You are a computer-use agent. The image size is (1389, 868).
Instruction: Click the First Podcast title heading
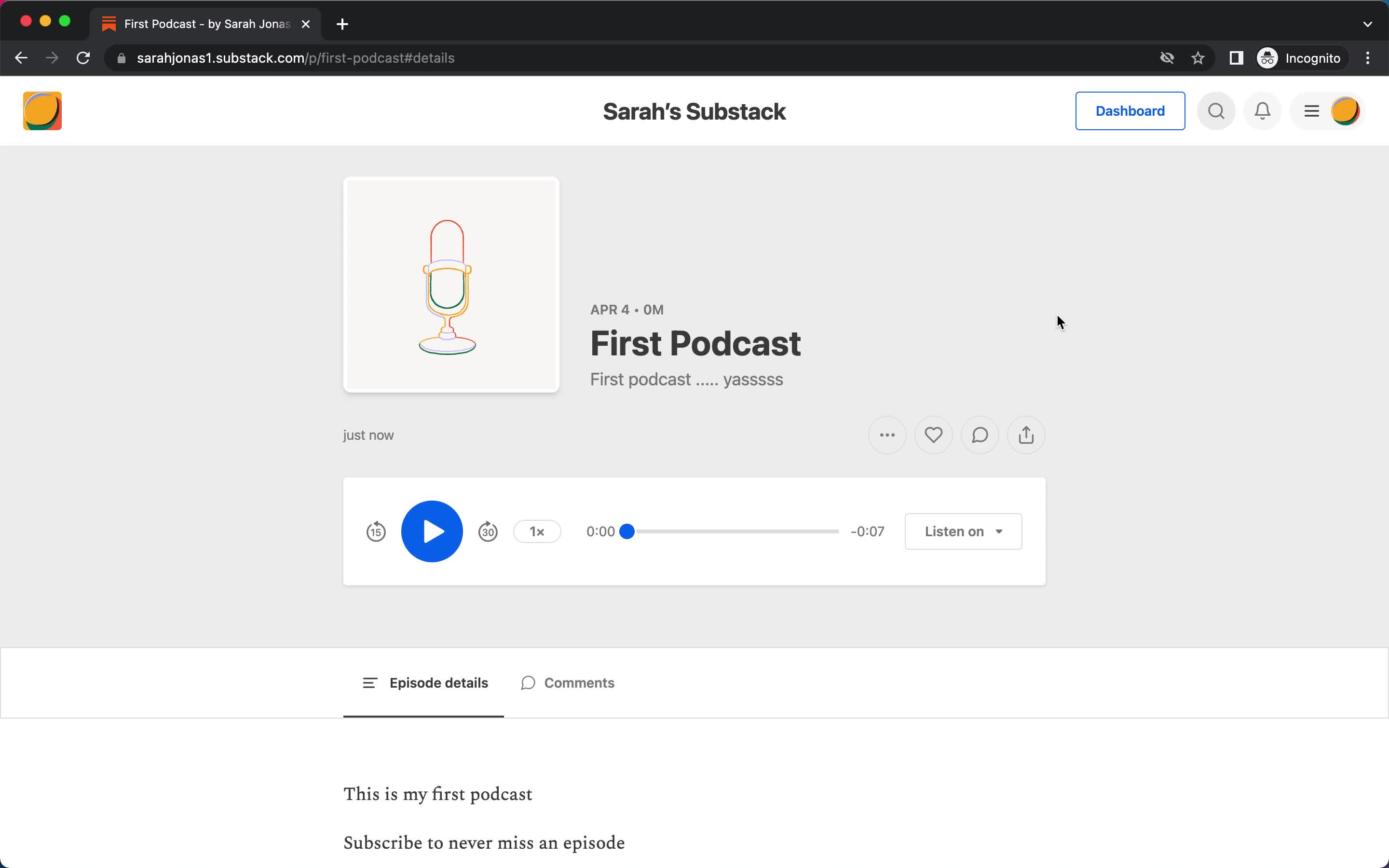695,343
